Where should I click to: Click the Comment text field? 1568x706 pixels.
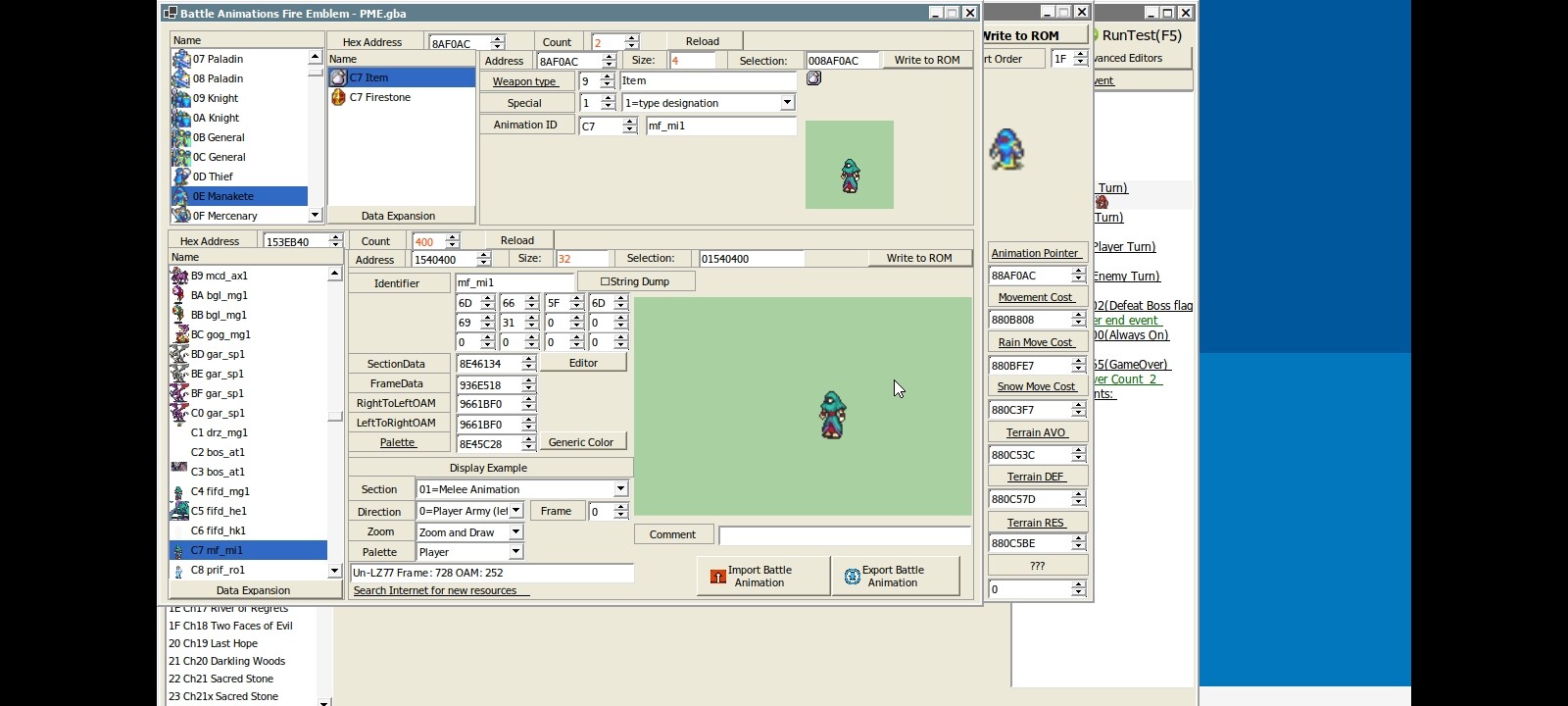tap(844, 535)
